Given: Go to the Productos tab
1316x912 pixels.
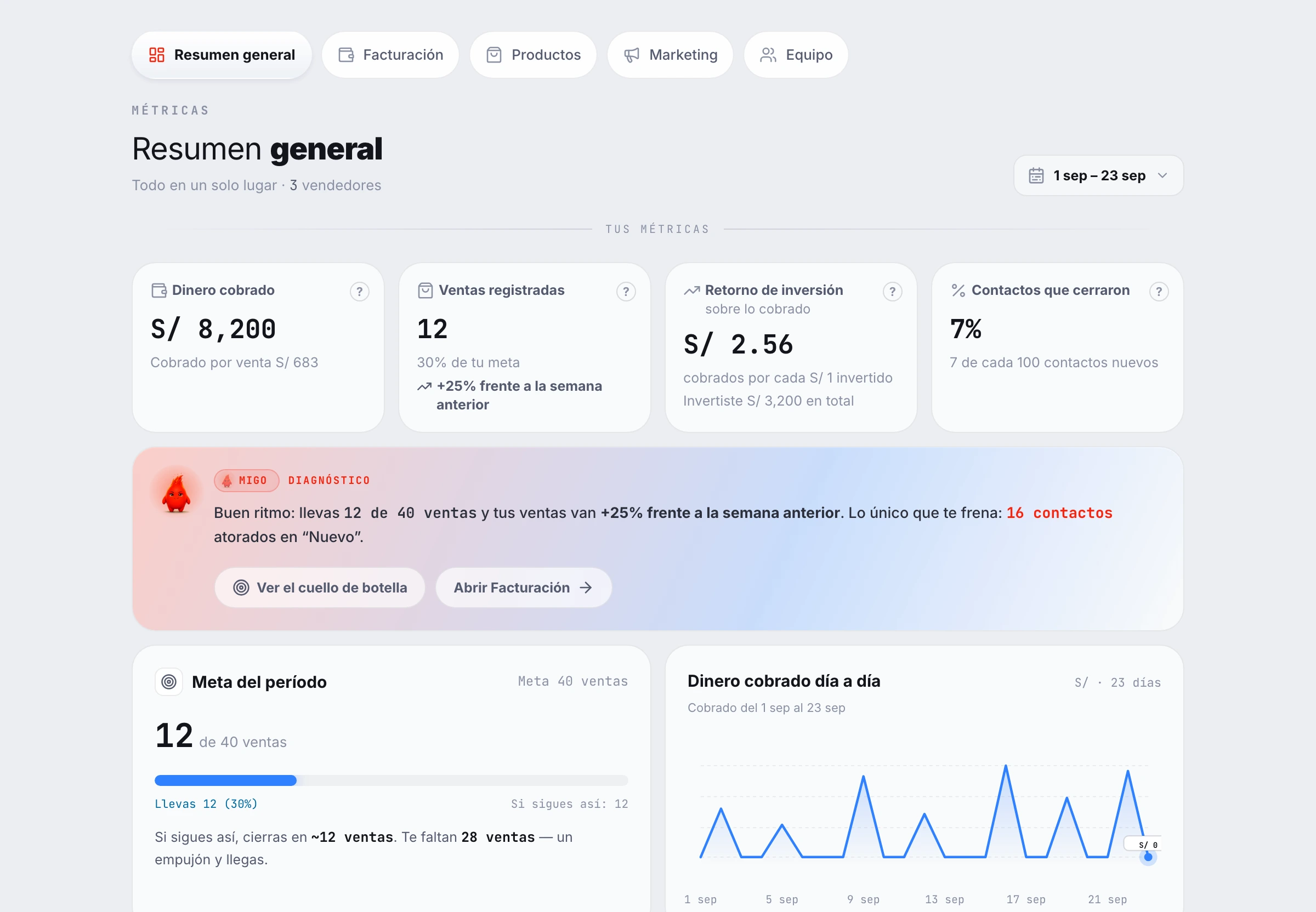Looking at the screenshot, I should click(533, 55).
